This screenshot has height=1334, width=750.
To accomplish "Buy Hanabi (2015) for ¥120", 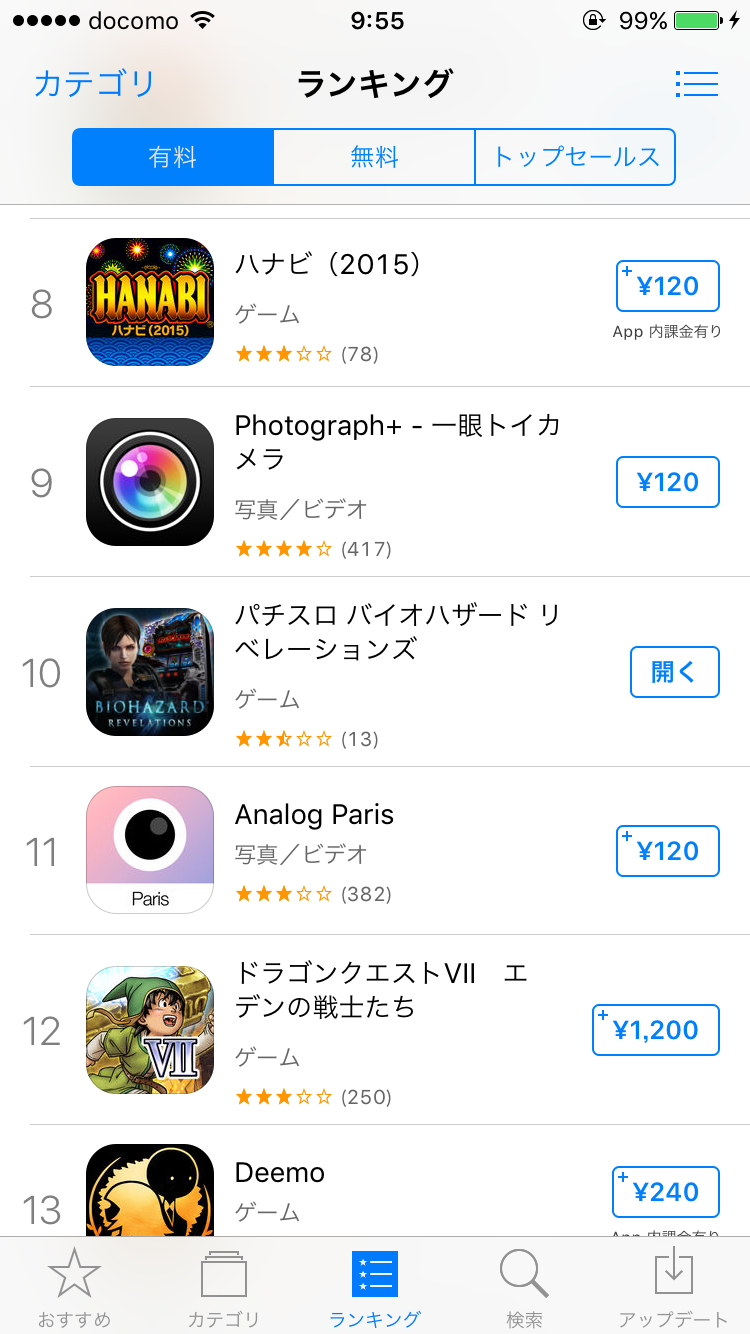I will tap(667, 287).
